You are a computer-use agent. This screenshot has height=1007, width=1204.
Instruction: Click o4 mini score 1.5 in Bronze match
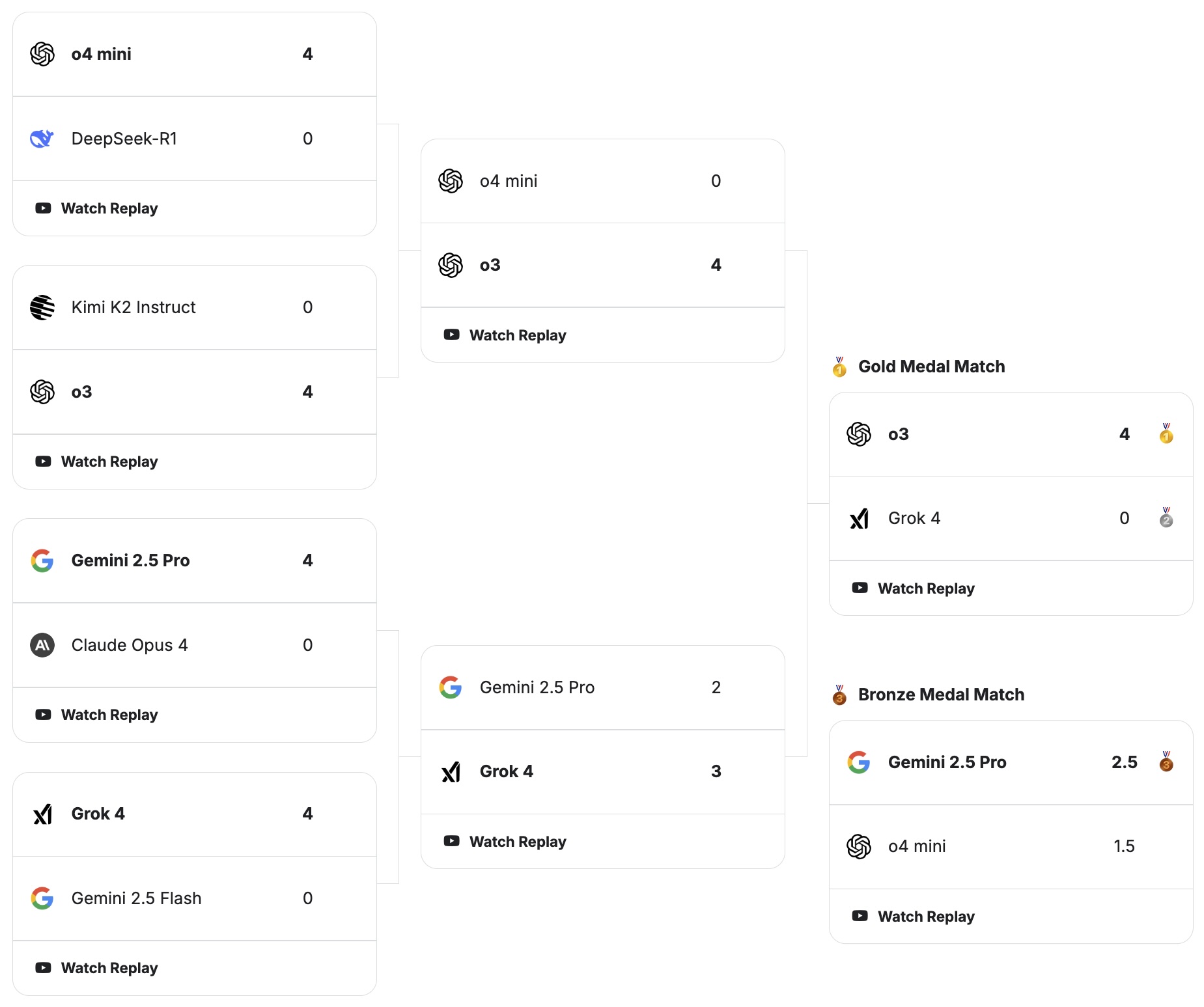pyautogui.click(x=1125, y=846)
